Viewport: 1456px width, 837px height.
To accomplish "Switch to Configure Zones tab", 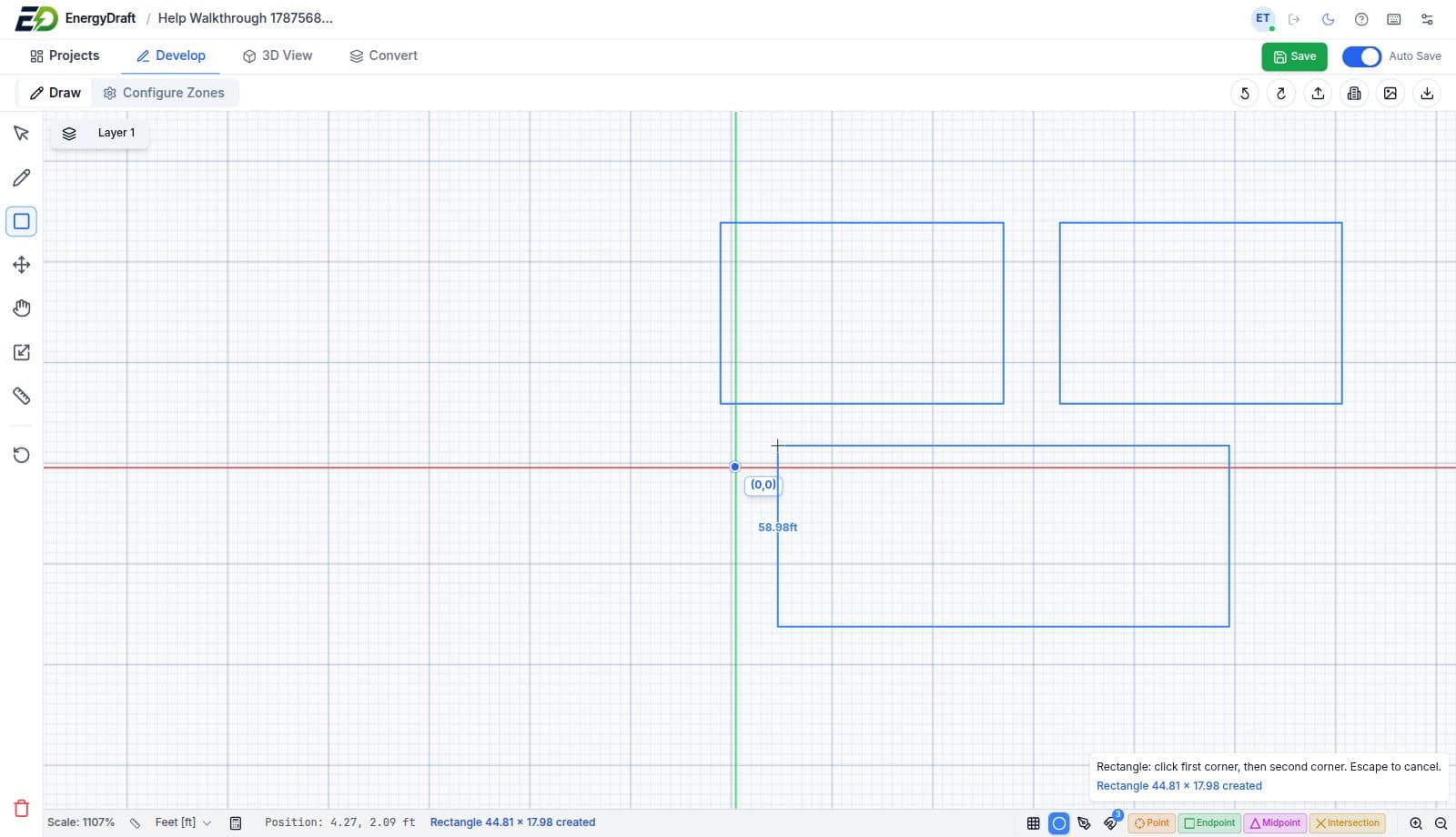I will click(164, 93).
